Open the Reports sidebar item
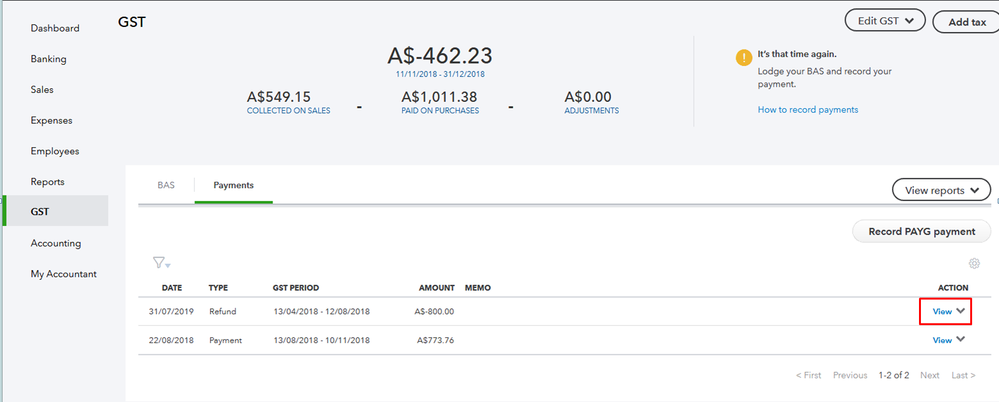999x402 pixels. (x=48, y=182)
